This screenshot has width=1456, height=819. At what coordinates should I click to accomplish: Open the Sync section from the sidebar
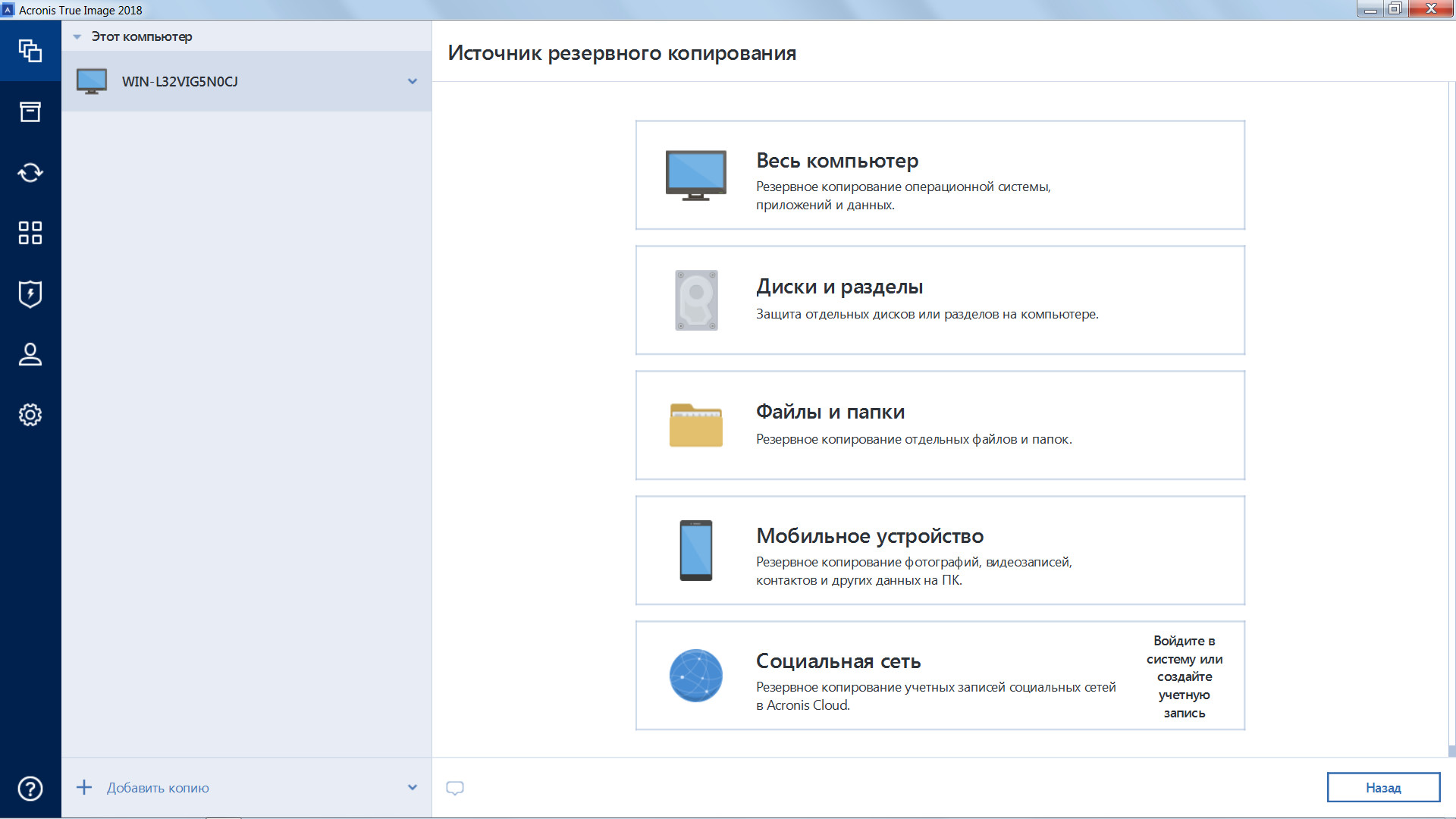(x=30, y=172)
